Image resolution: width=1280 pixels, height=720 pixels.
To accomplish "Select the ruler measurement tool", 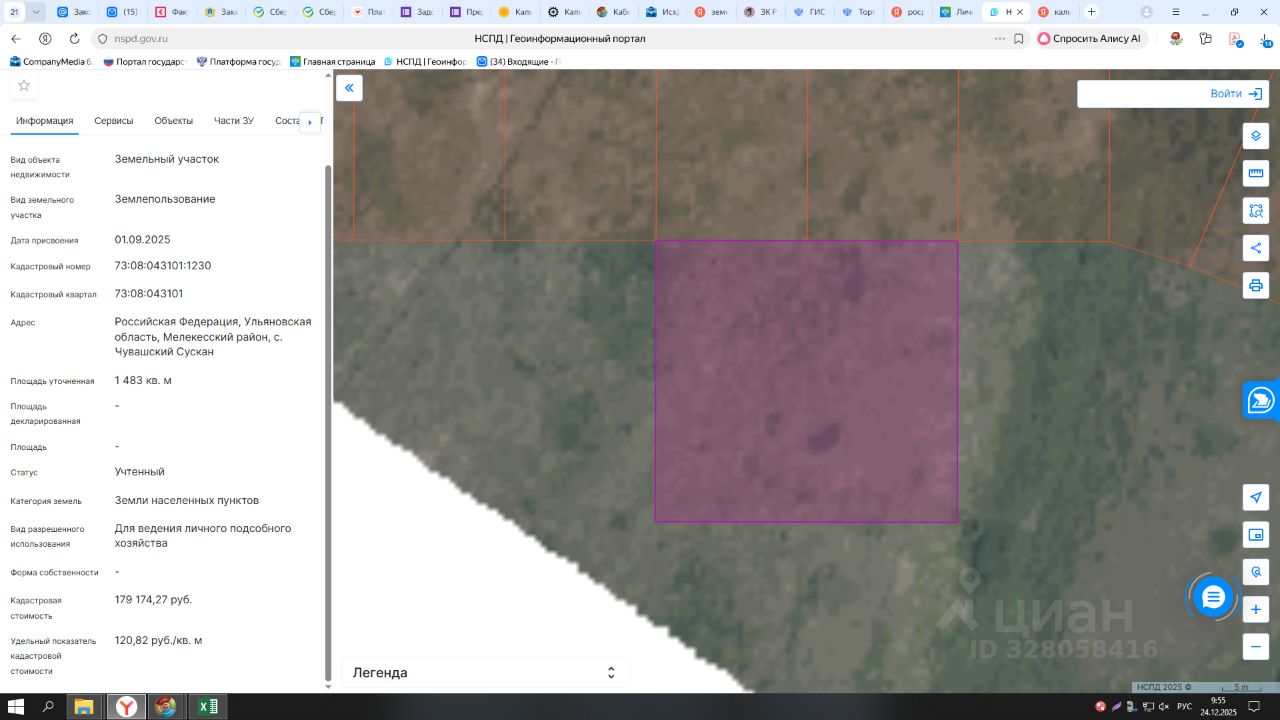I will pos(1256,174).
